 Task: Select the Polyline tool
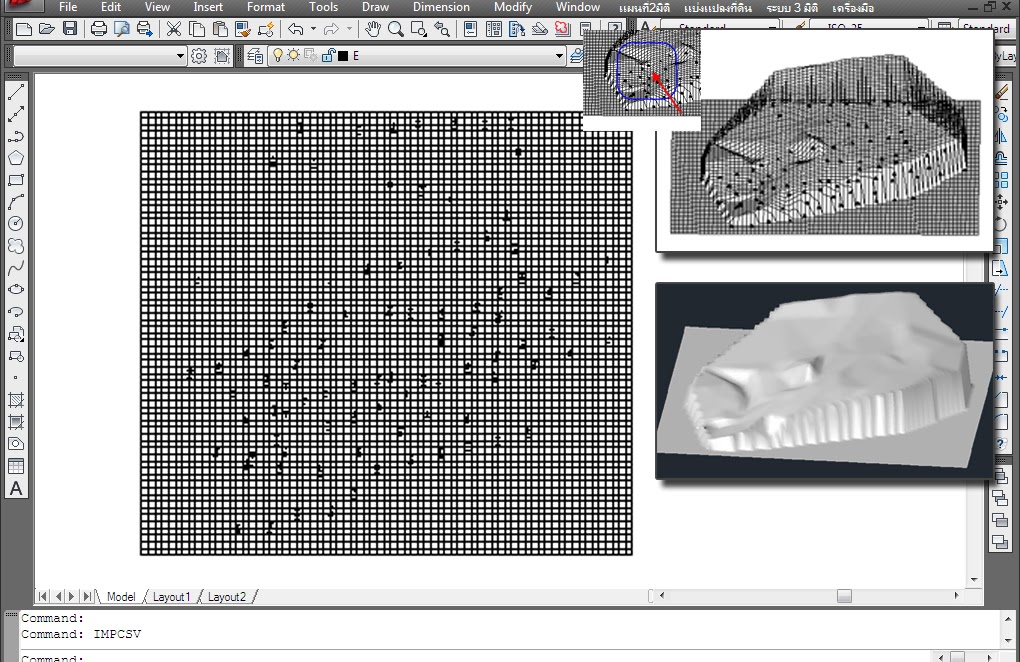click(x=16, y=136)
